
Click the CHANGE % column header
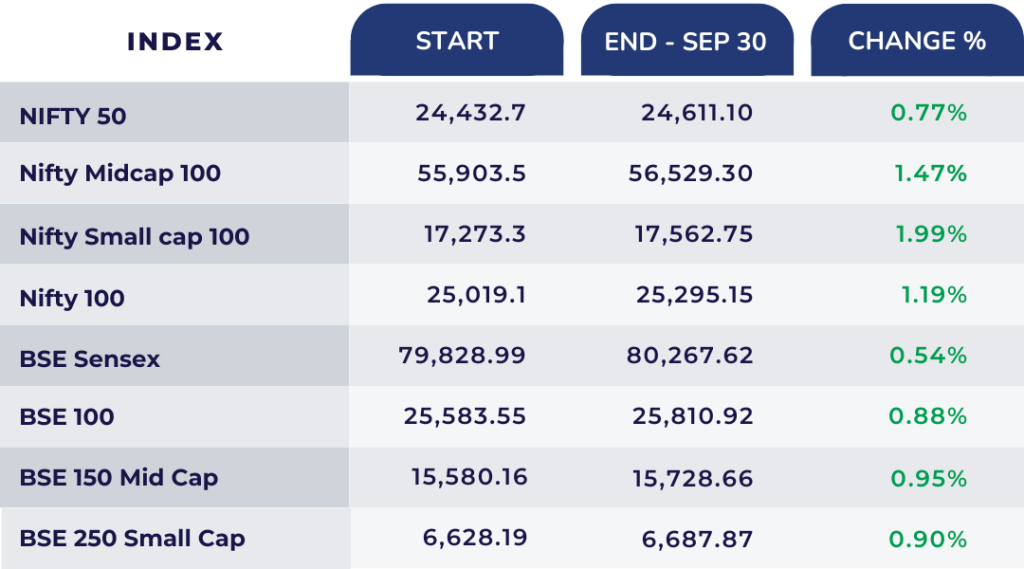[x=916, y=41]
